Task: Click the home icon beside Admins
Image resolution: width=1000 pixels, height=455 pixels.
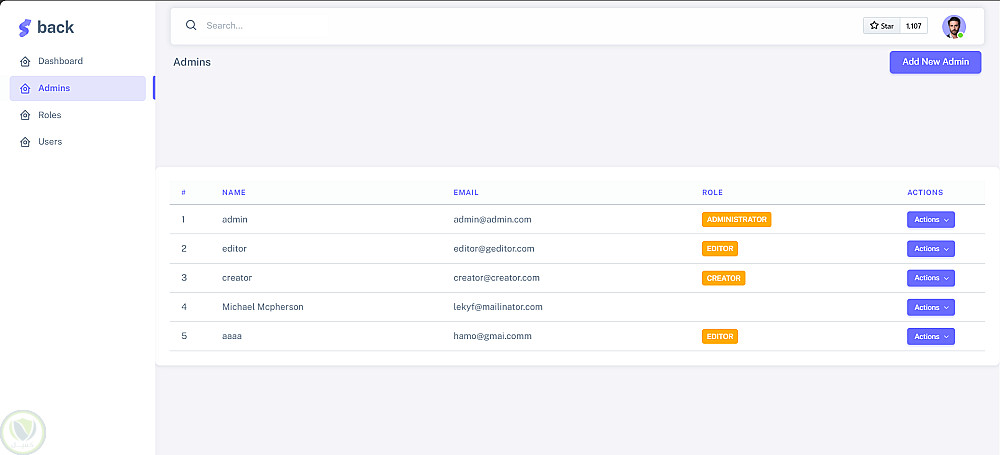Action: [x=25, y=89]
